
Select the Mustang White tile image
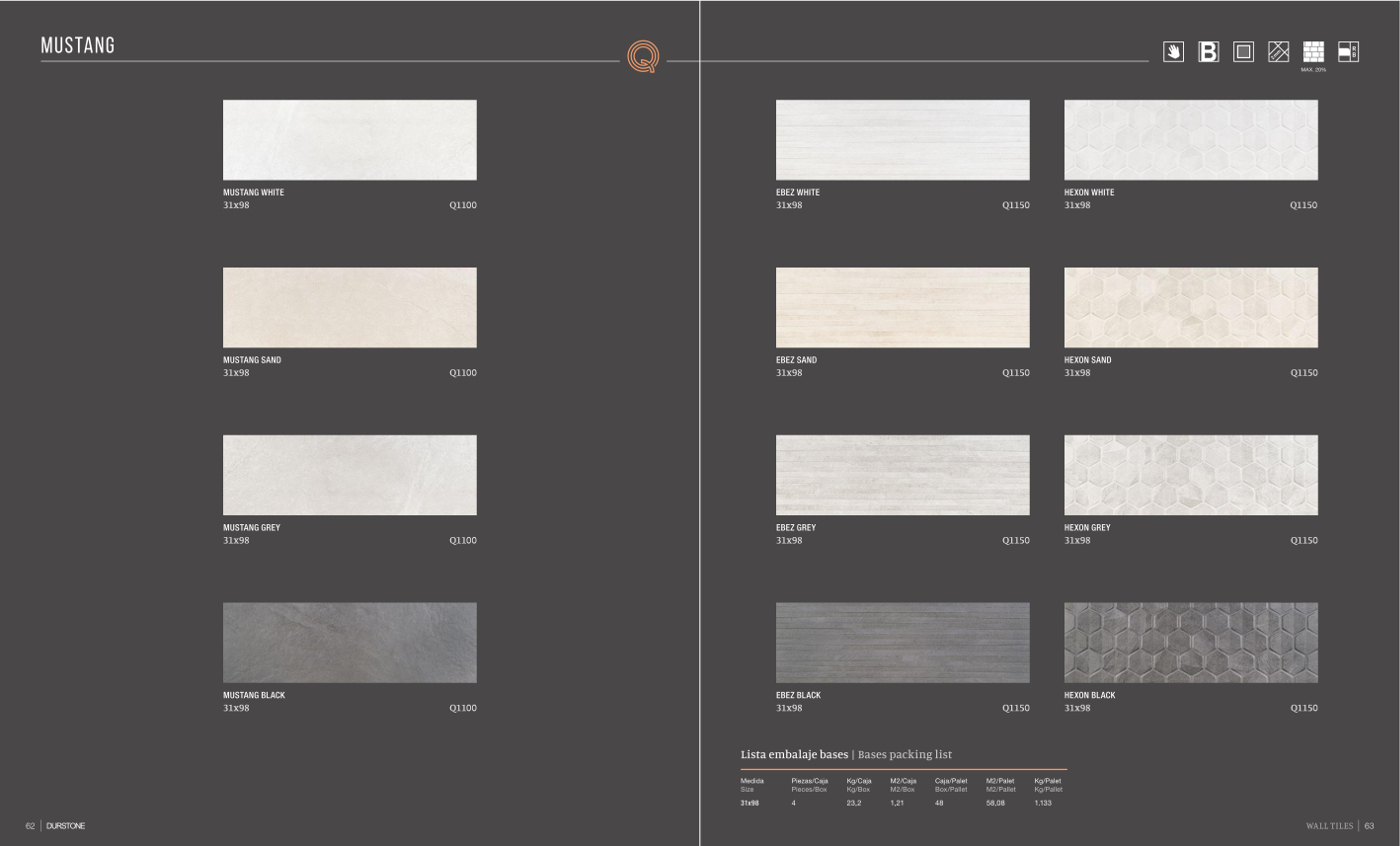350,140
